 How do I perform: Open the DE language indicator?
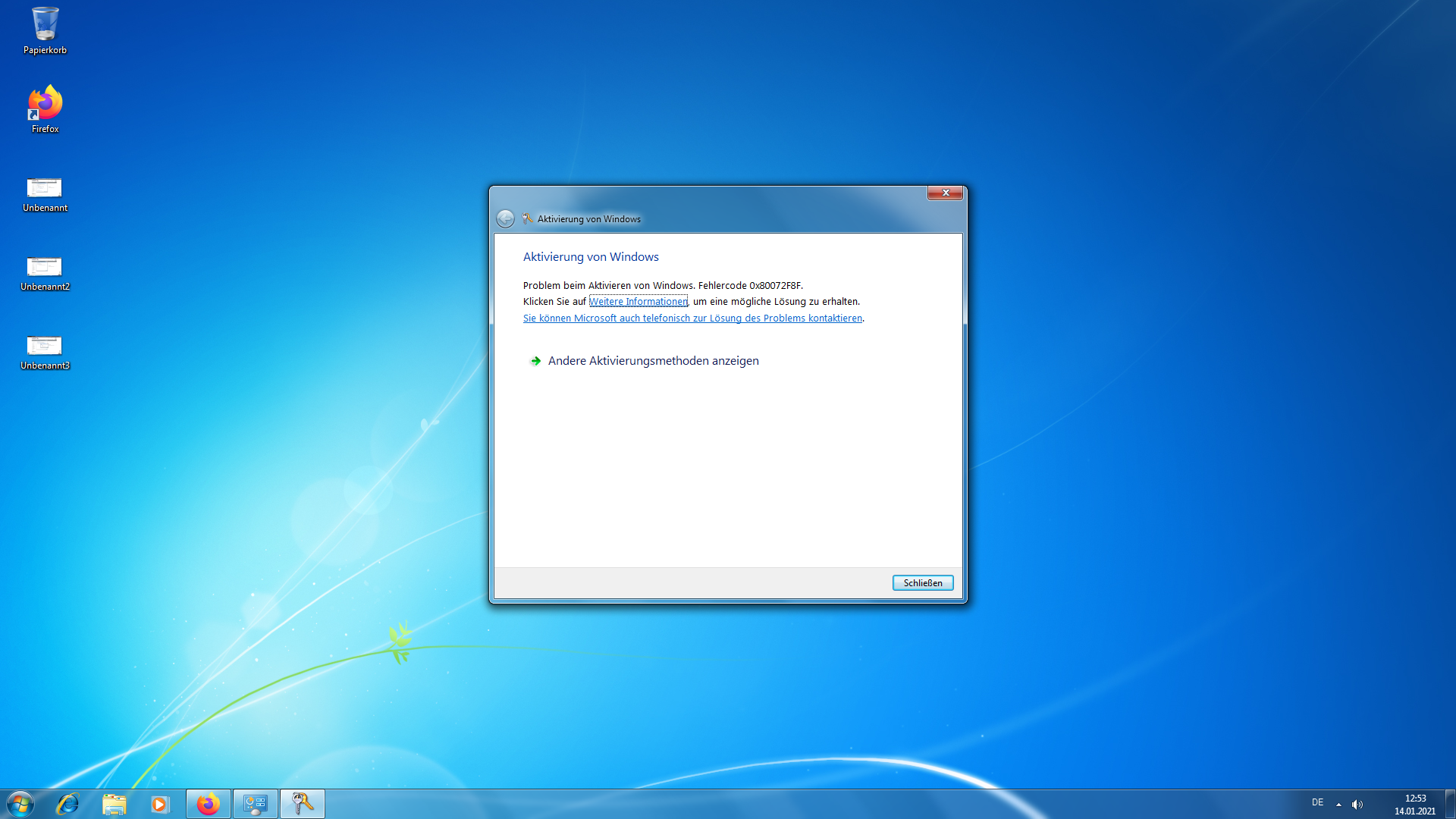click(x=1317, y=802)
